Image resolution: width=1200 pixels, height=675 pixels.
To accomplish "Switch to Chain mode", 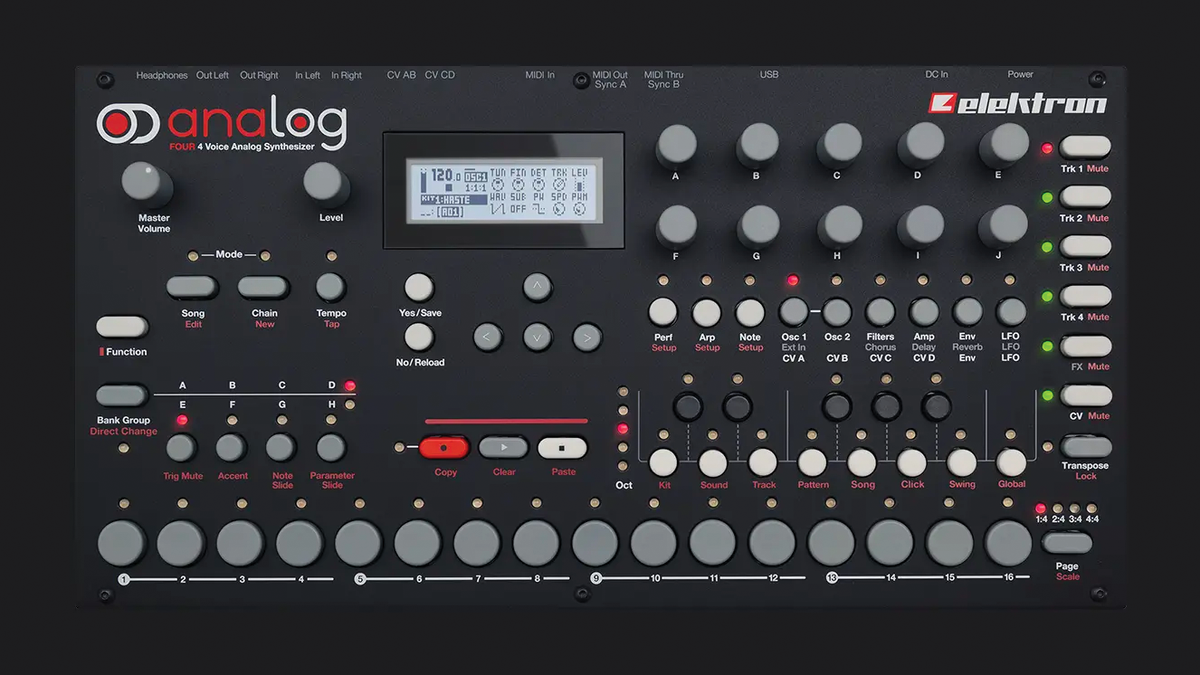I will click(263, 284).
